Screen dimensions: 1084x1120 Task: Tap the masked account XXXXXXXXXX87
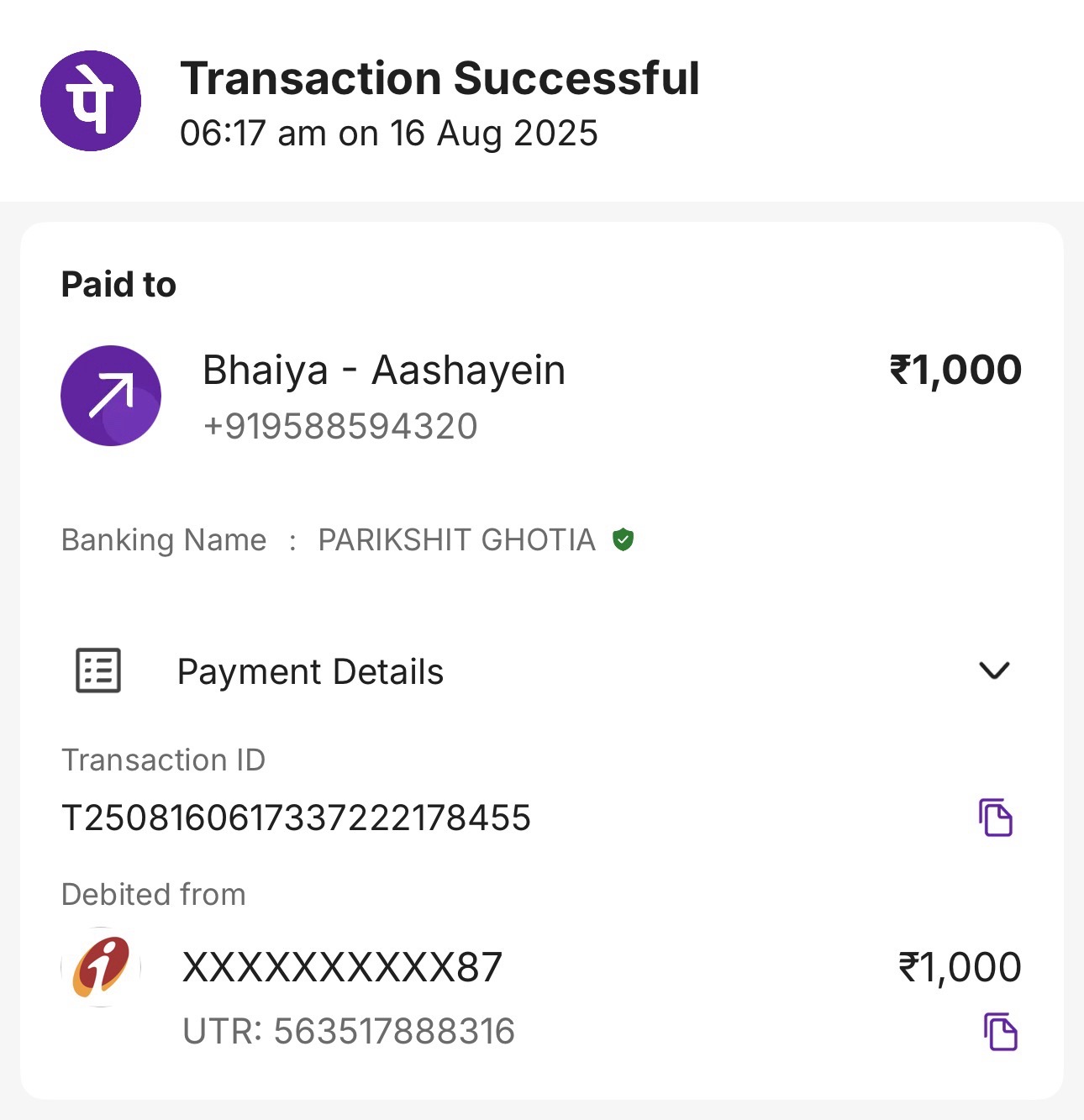(342, 967)
